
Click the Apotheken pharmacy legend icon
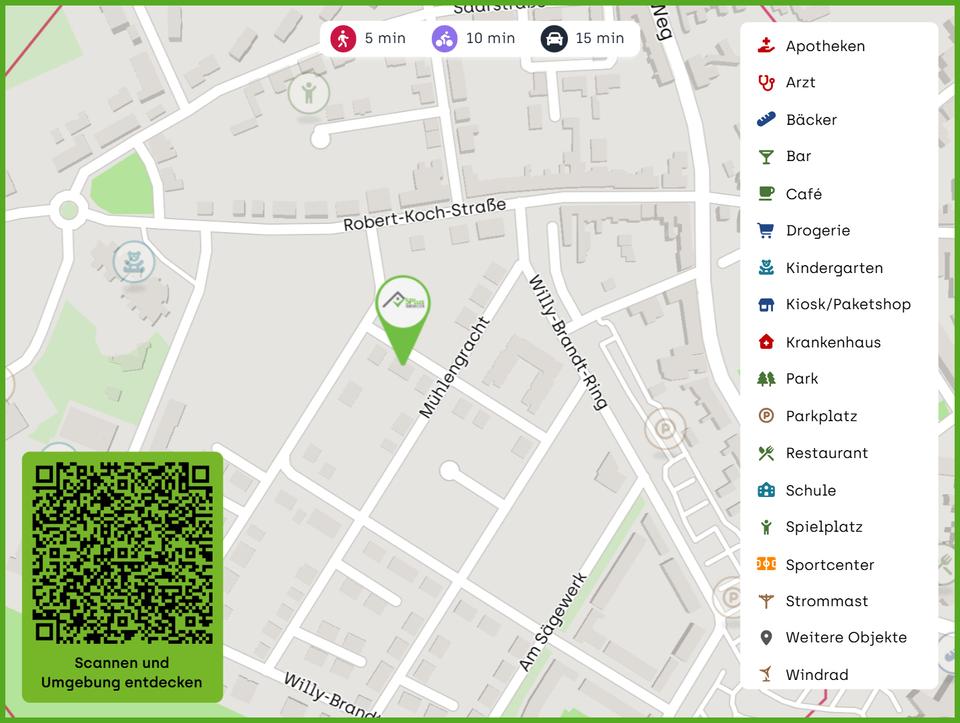[x=766, y=46]
